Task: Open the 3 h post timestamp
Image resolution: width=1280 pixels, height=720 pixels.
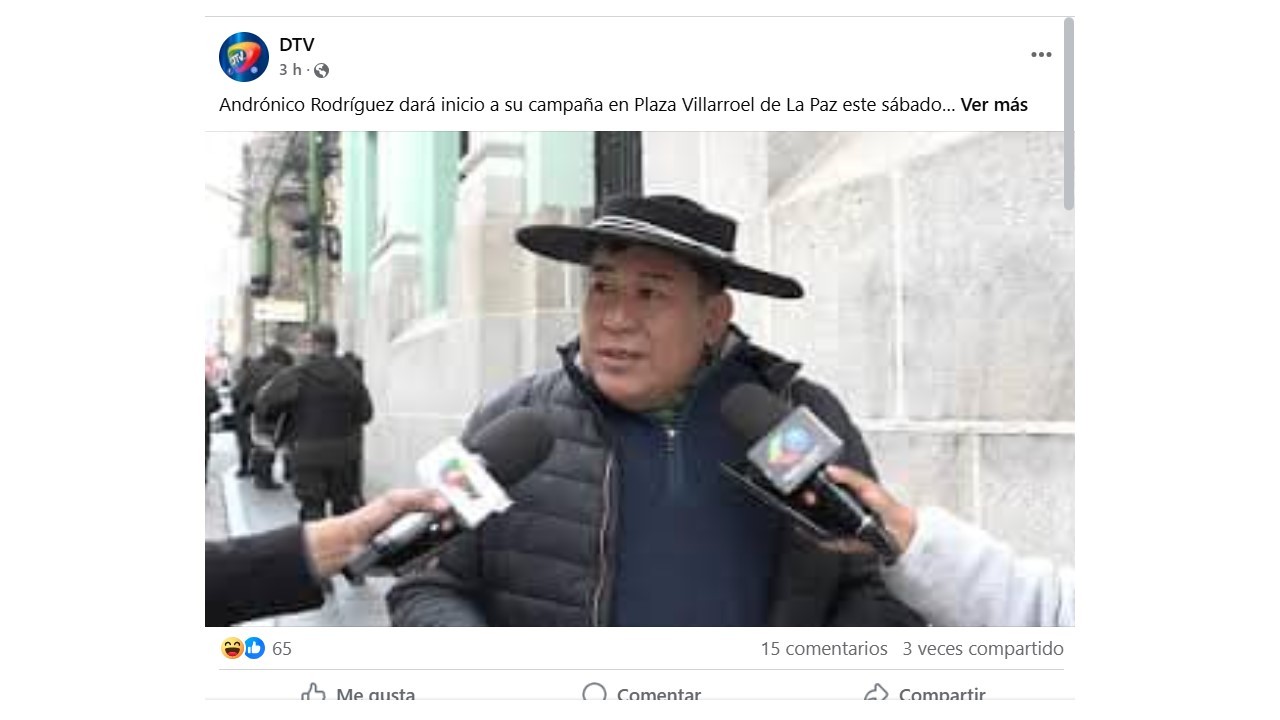Action: pyautogui.click(x=290, y=70)
